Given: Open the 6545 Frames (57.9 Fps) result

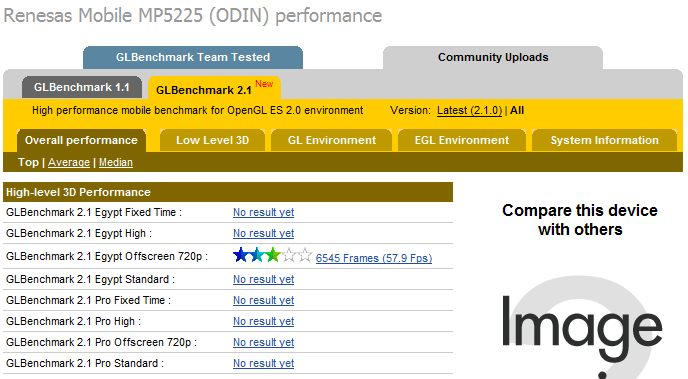Looking at the screenshot, I should pyautogui.click(x=374, y=258).
